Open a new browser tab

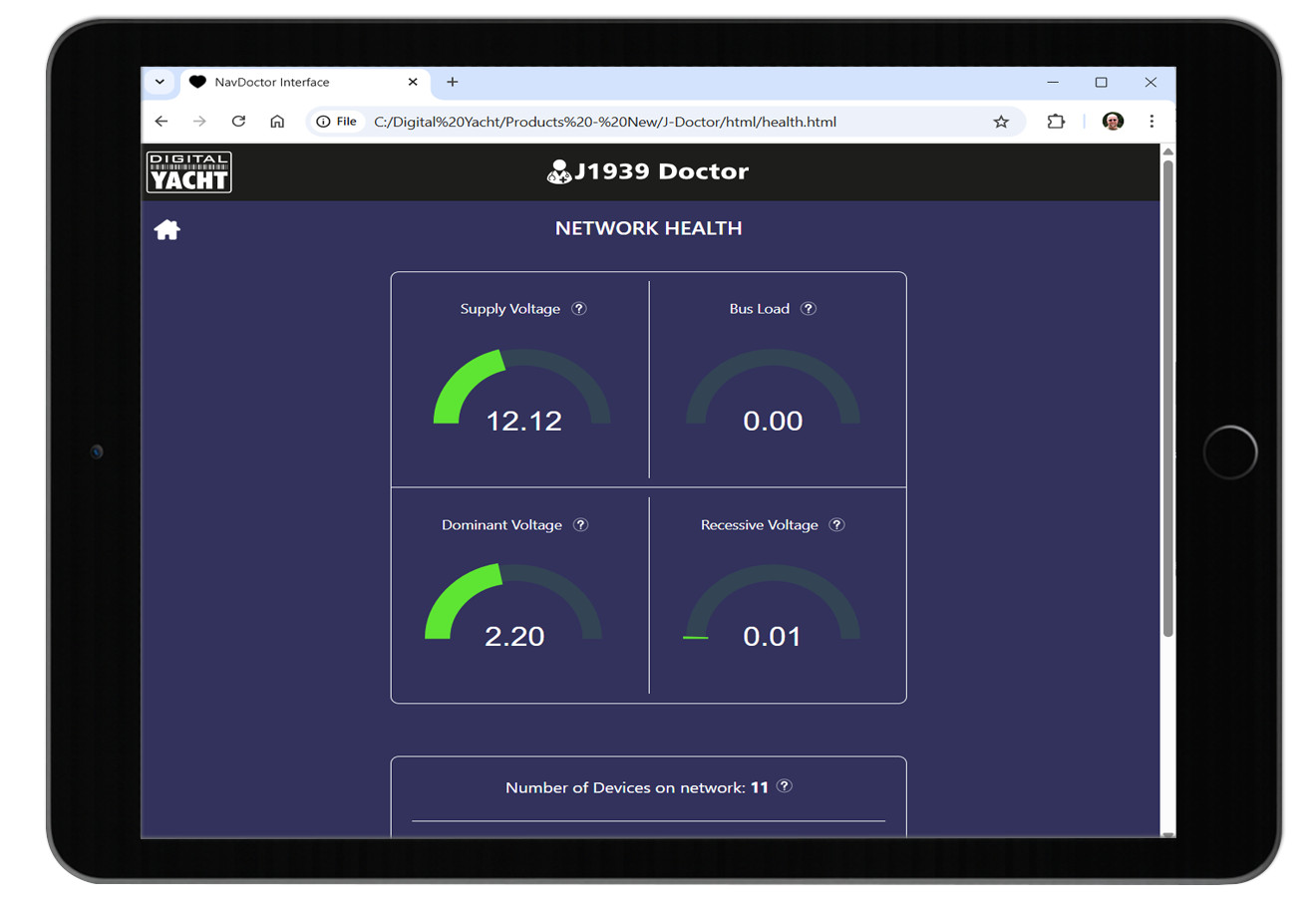point(453,82)
